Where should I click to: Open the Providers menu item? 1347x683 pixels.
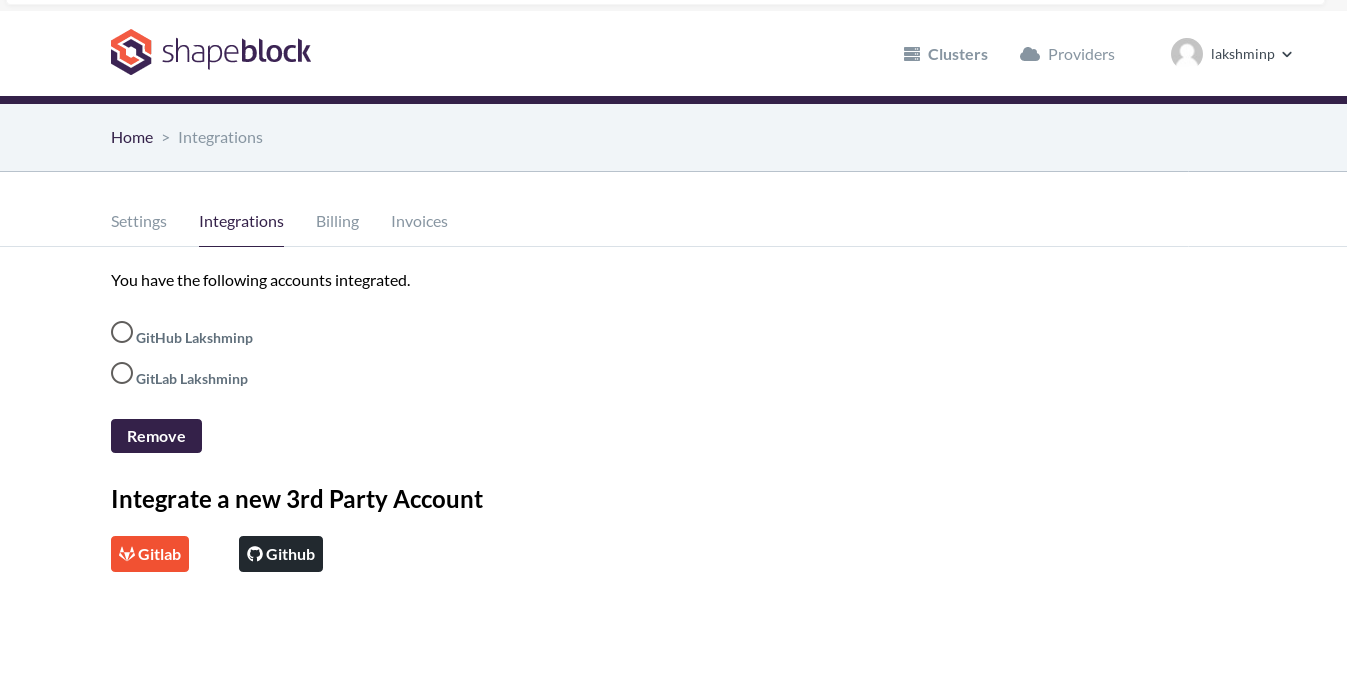pyautogui.click(x=1081, y=54)
